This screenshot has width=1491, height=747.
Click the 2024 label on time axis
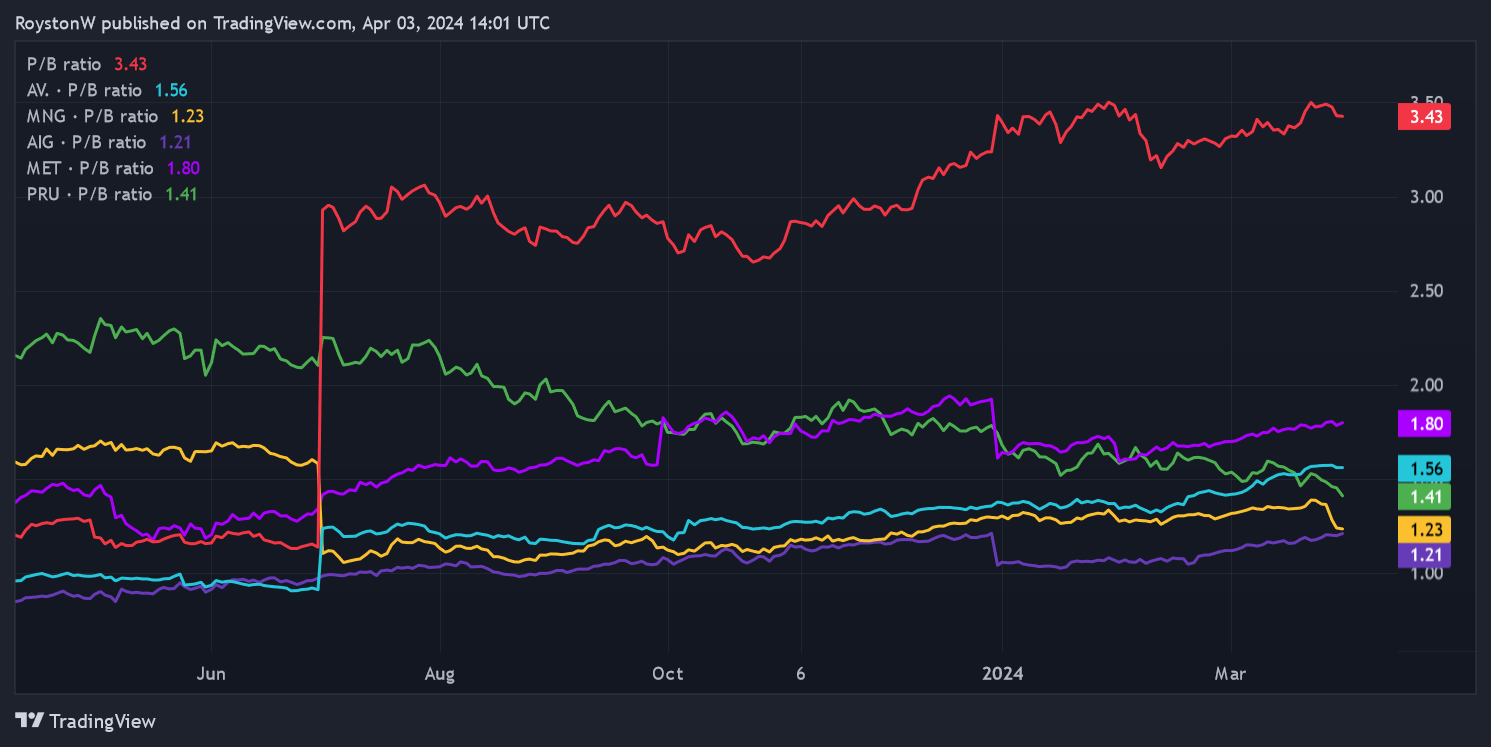(1003, 674)
